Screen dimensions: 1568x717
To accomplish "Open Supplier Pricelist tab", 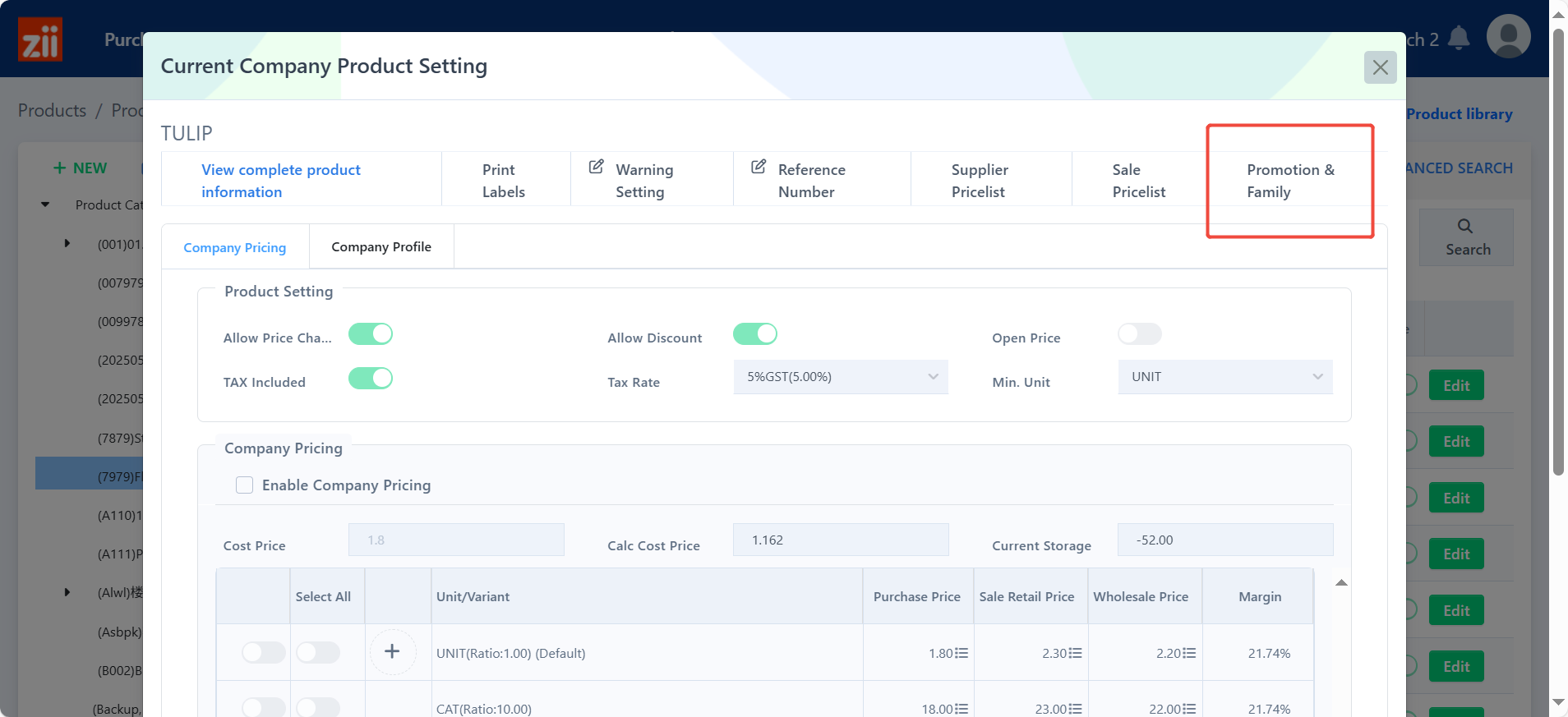I will click(980, 181).
